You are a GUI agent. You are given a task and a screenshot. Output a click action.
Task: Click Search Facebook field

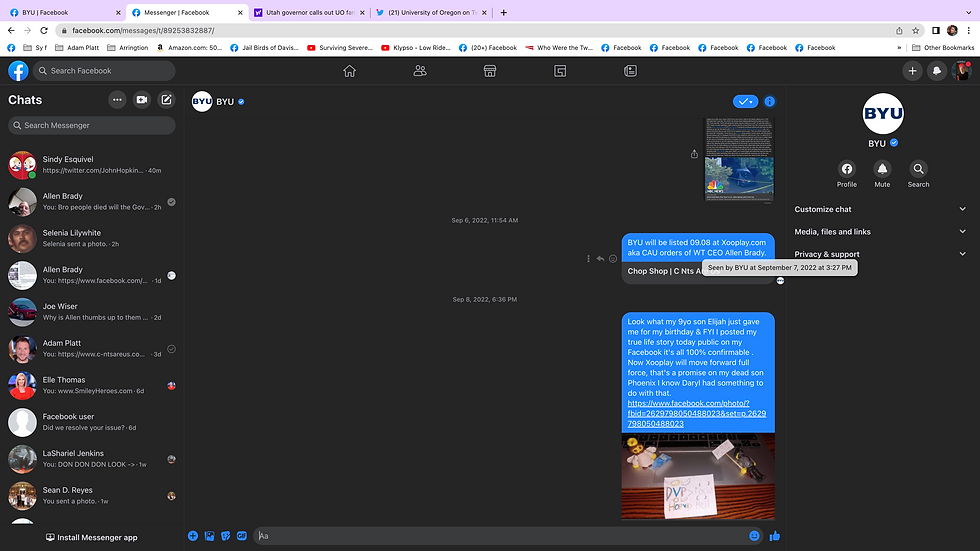pos(104,71)
